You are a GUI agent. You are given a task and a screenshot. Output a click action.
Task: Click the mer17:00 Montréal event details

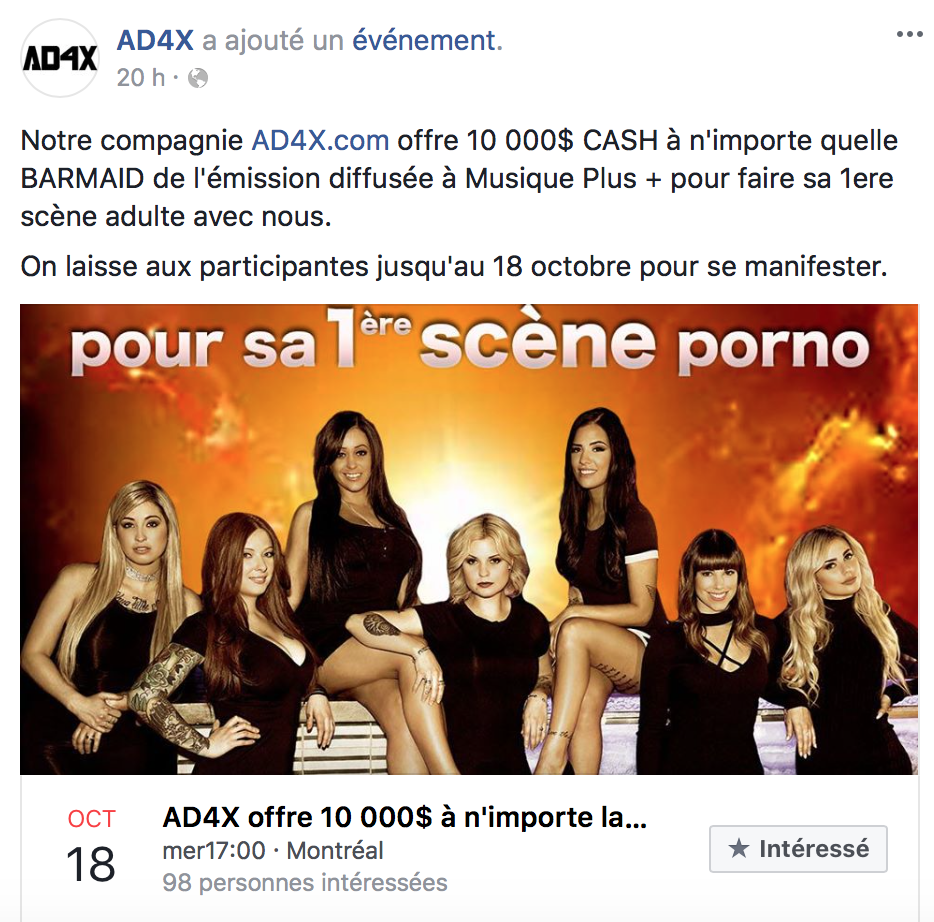273,851
